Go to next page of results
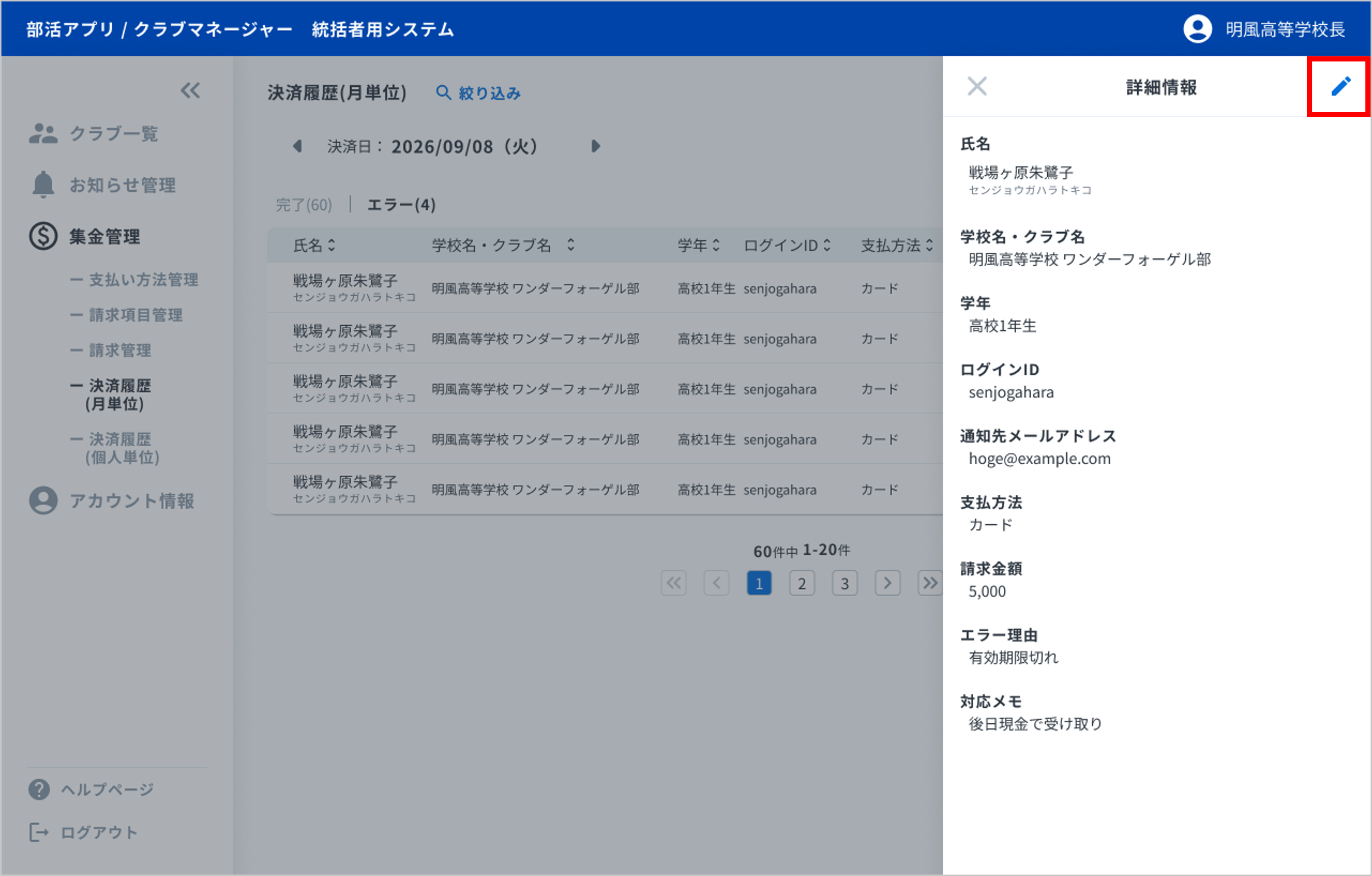 coord(888,583)
